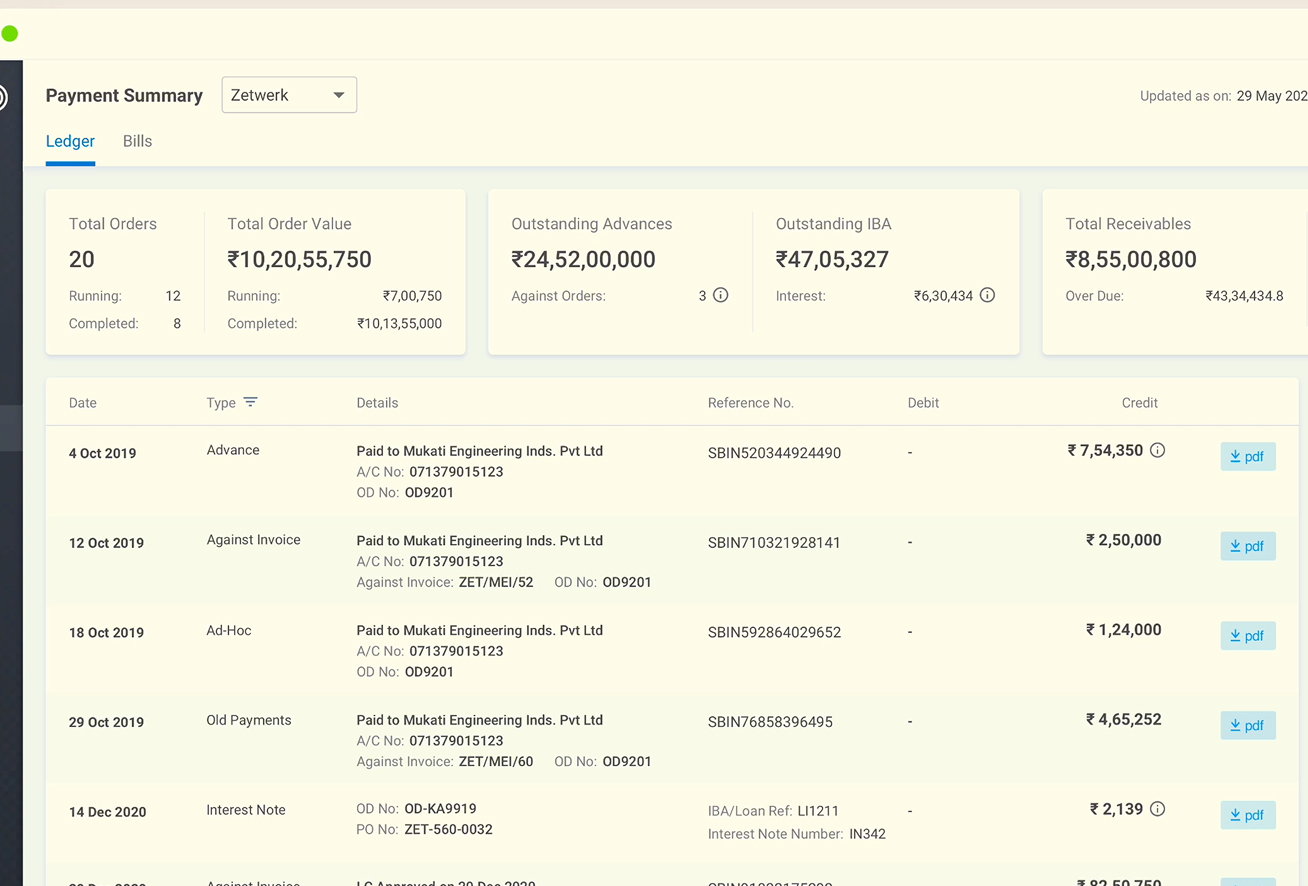Click info icon next to Against Orders
1308x886 pixels.
click(x=720, y=295)
